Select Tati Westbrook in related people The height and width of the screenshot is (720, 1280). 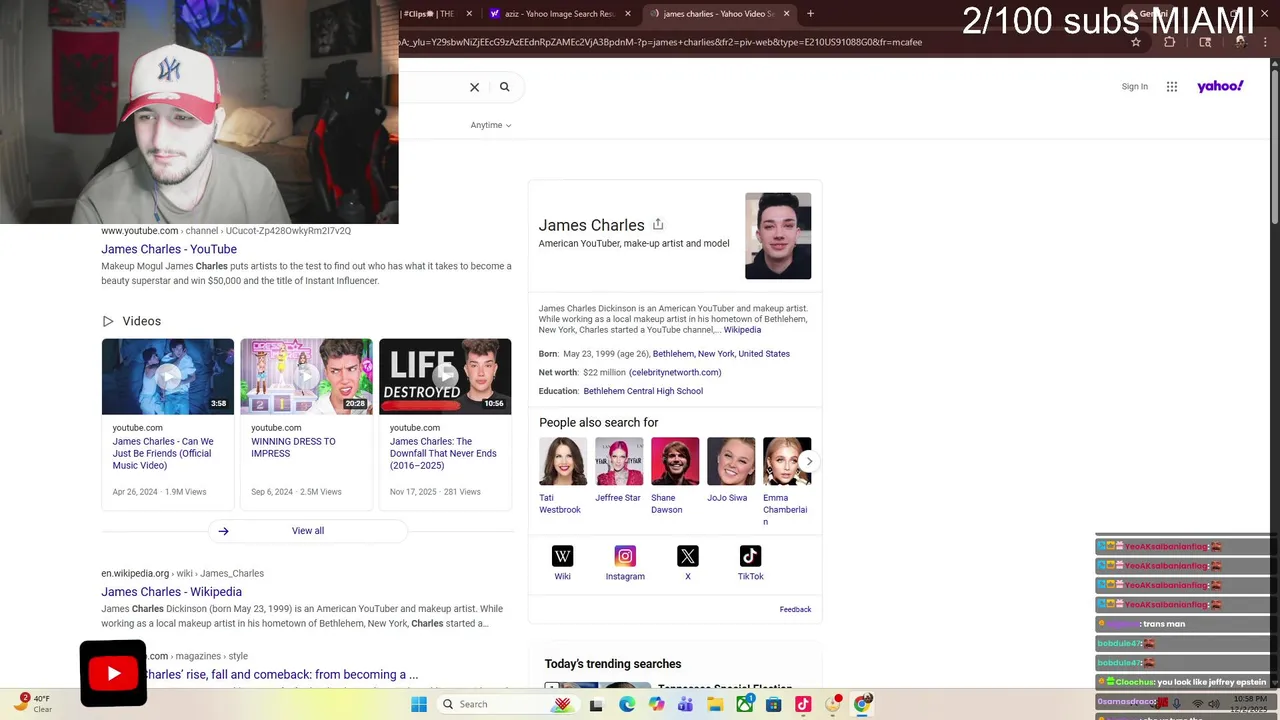click(x=563, y=476)
